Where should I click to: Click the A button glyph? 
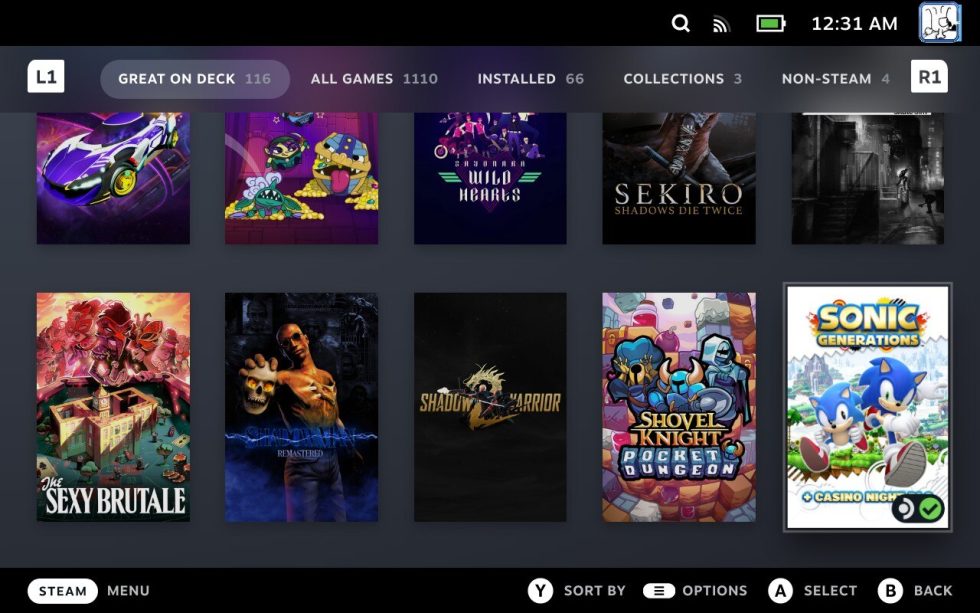[781, 591]
